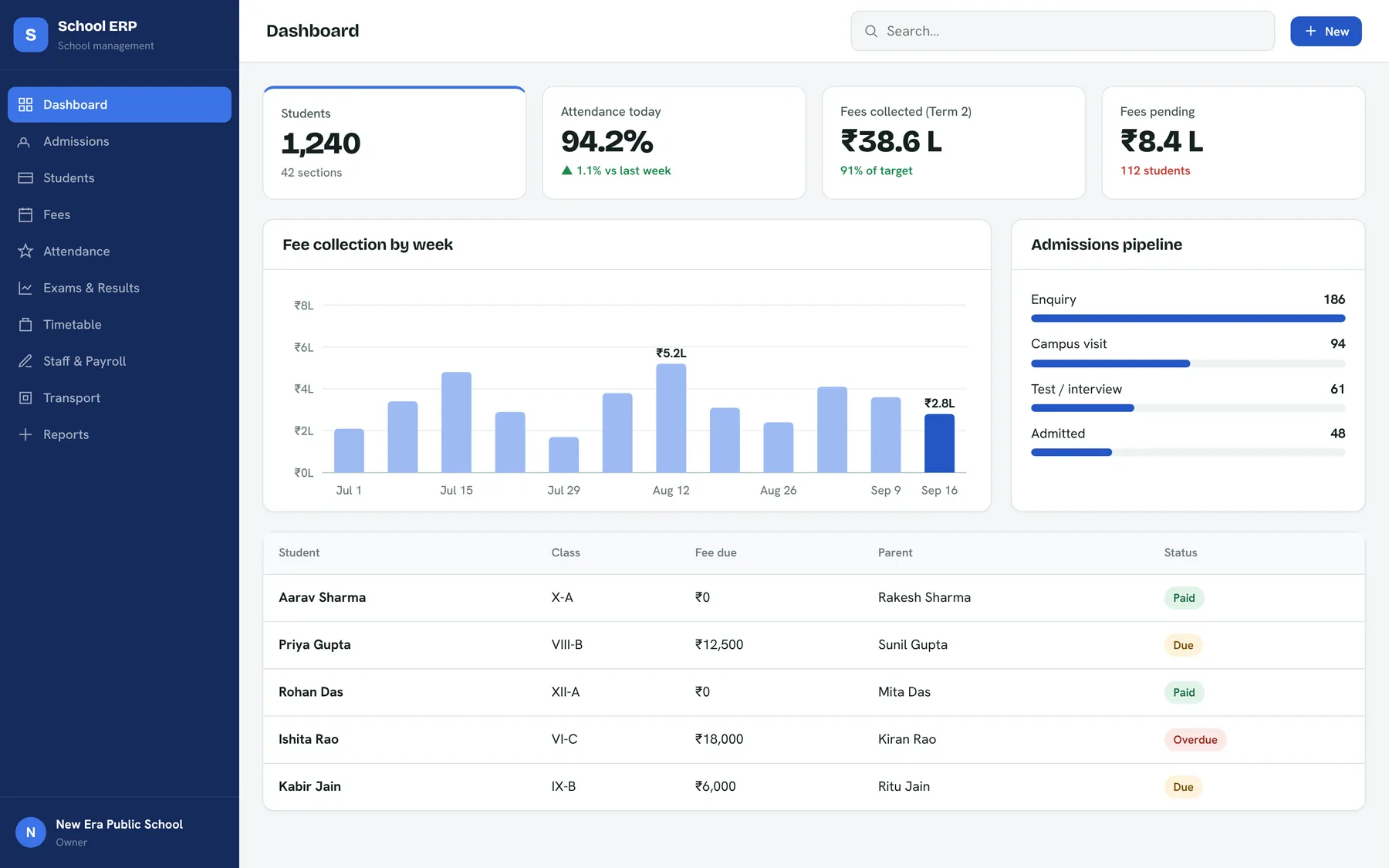Click the Staff & Payroll pencil icon
1389x868 pixels.
(x=25, y=361)
